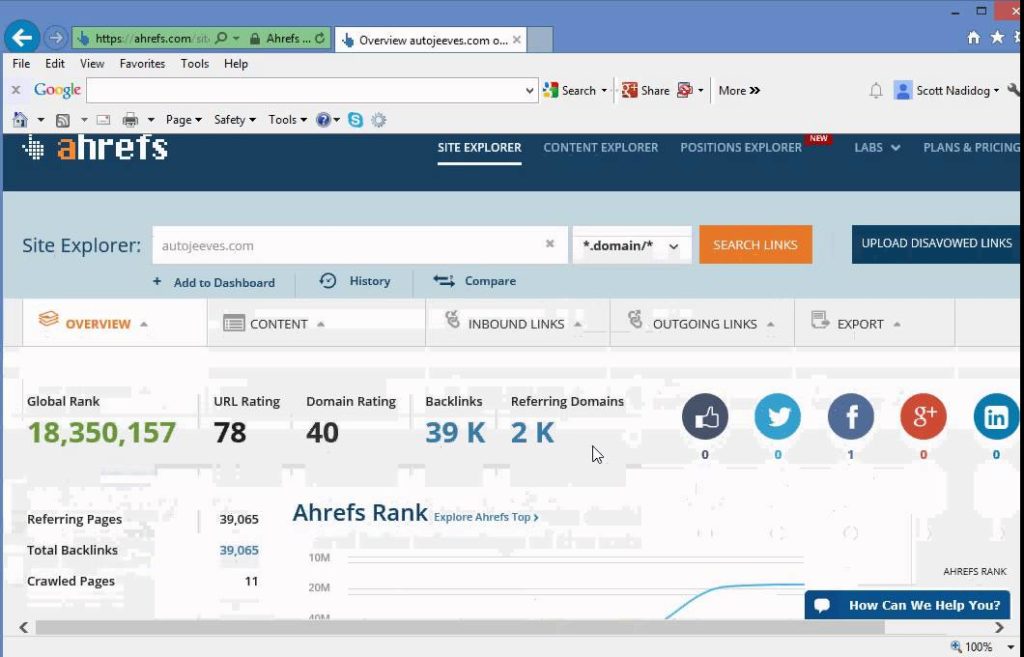Open the Edit menu
Viewport: 1024px width, 657px height.
(x=55, y=63)
